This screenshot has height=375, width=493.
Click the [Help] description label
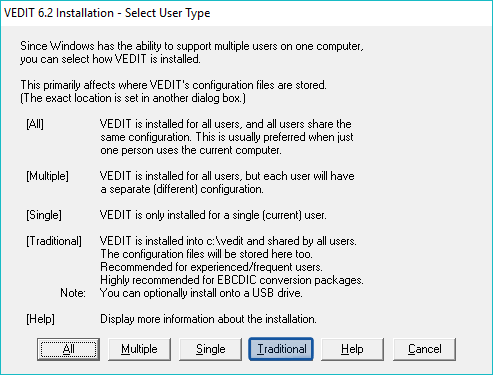point(40,319)
